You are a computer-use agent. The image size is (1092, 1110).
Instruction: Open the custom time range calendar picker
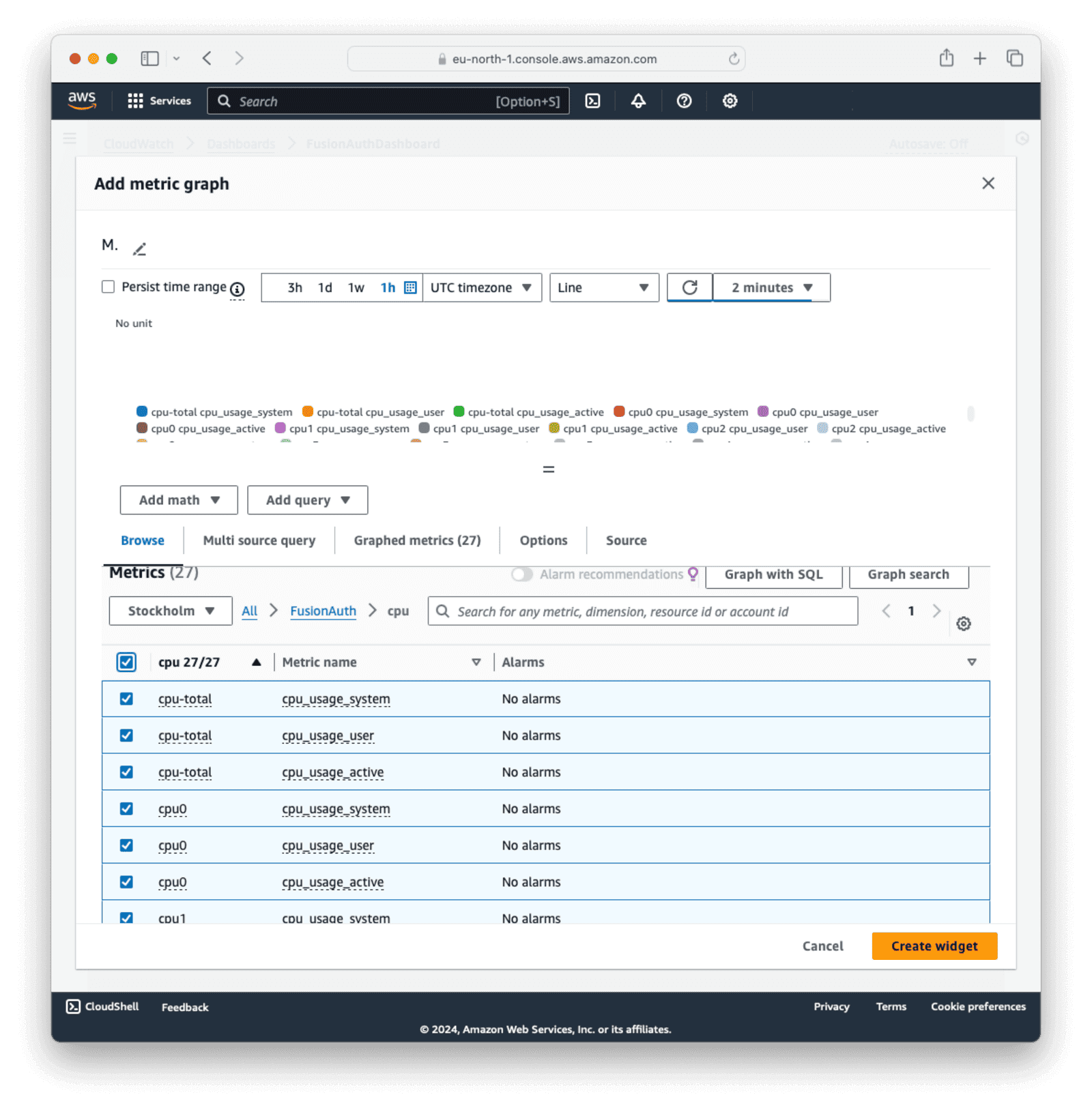point(410,287)
